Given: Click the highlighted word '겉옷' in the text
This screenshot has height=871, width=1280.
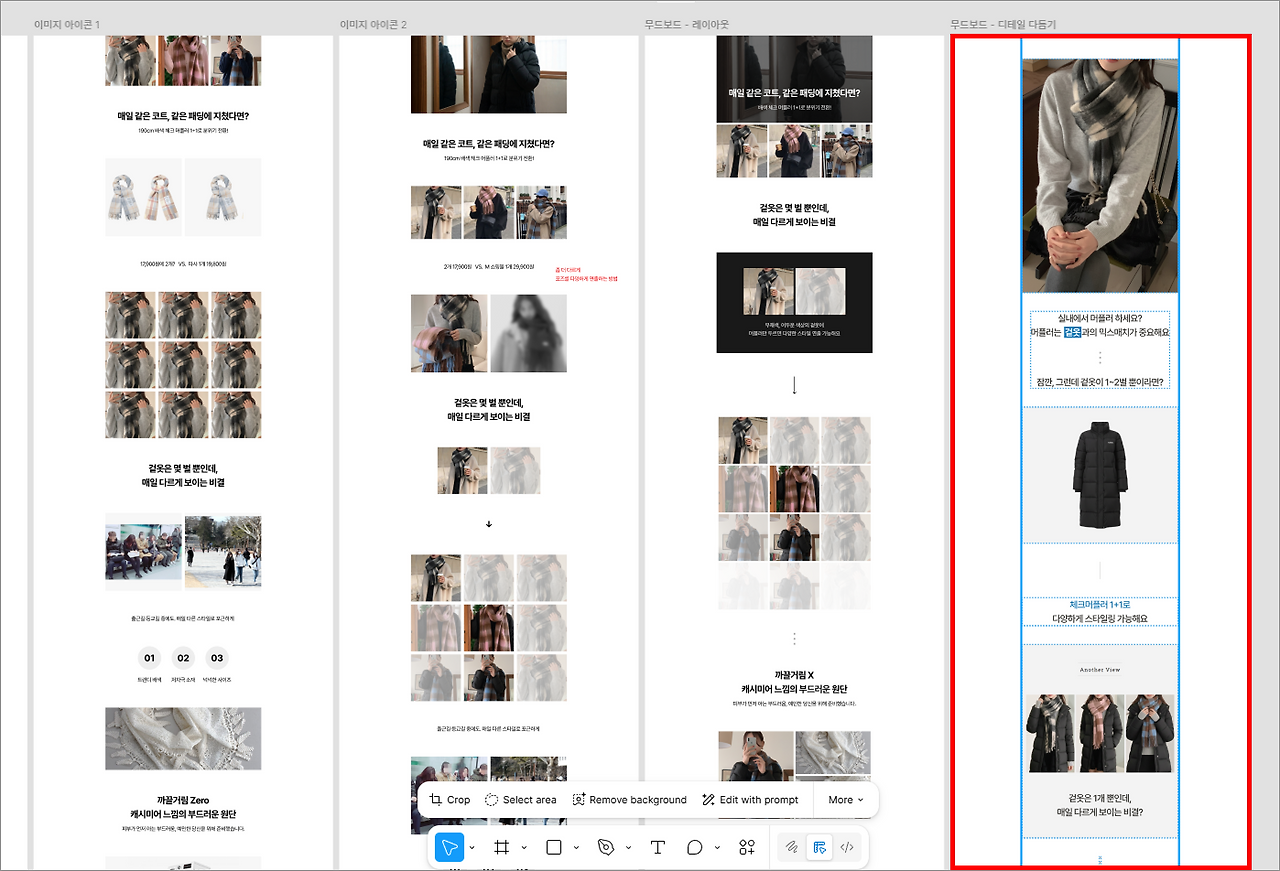Looking at the screenshot, I should 1072,332.
